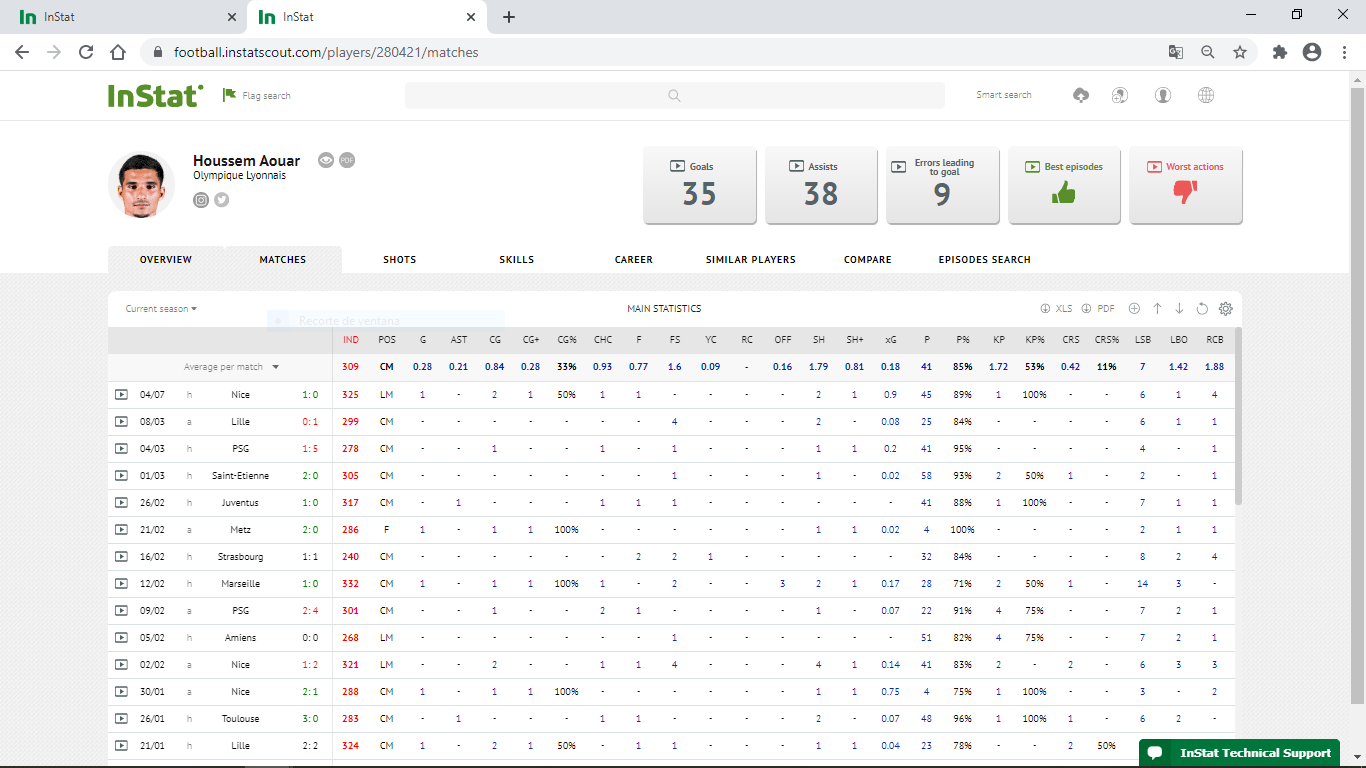The width and height of the screenshot is (1366, 768).
Task: Click the Flag search flag icon
Action: pyautogui.click(x=229, y=95)
